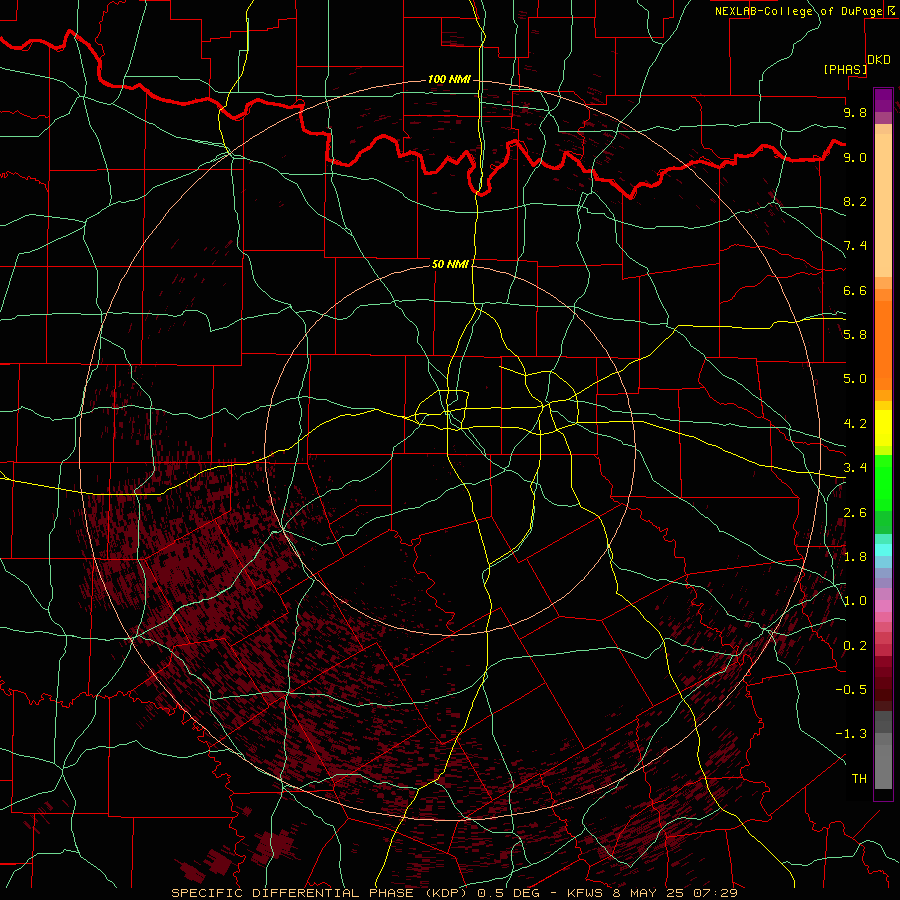The height and width of the screenshot is (900, 900).
Task: Click the TH threshold label
Action: [859, 779]
